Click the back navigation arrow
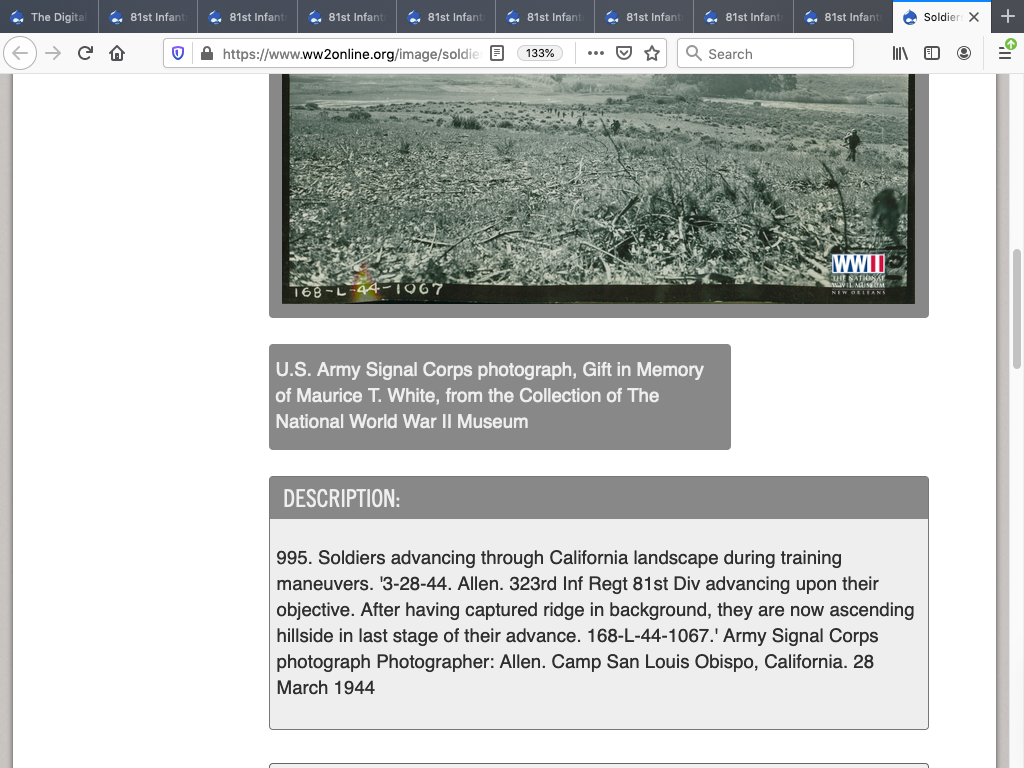 coord(21,53)
